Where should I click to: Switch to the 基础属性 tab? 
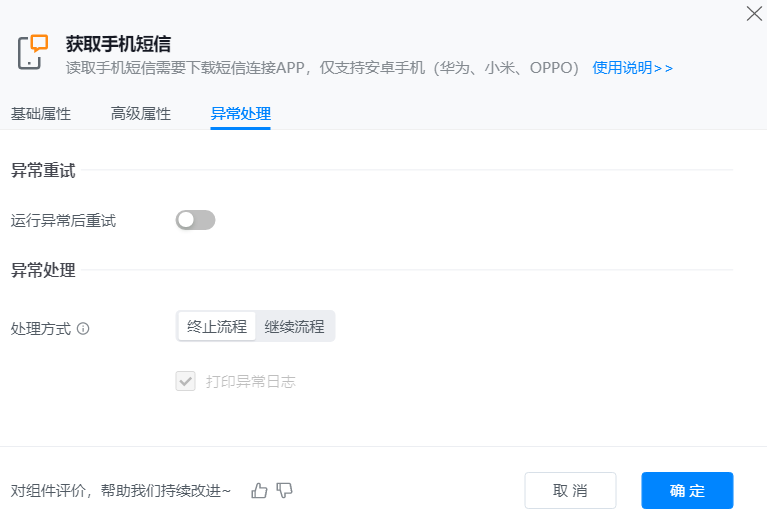coord(41,113)
